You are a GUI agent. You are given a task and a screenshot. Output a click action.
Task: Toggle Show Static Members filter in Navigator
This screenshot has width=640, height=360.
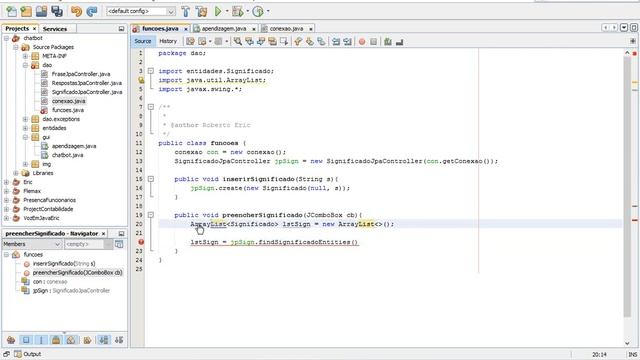[x=41, y=340]
